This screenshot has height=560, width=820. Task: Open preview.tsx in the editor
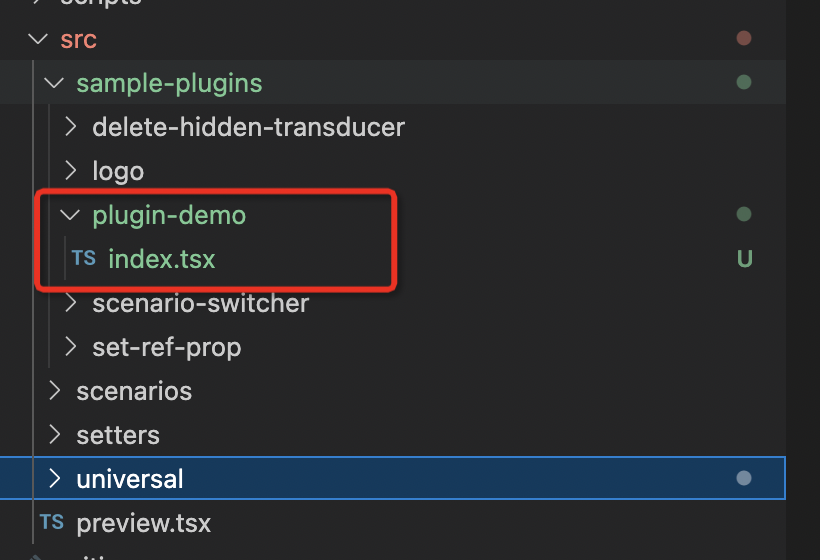click(x=143, y=523)
